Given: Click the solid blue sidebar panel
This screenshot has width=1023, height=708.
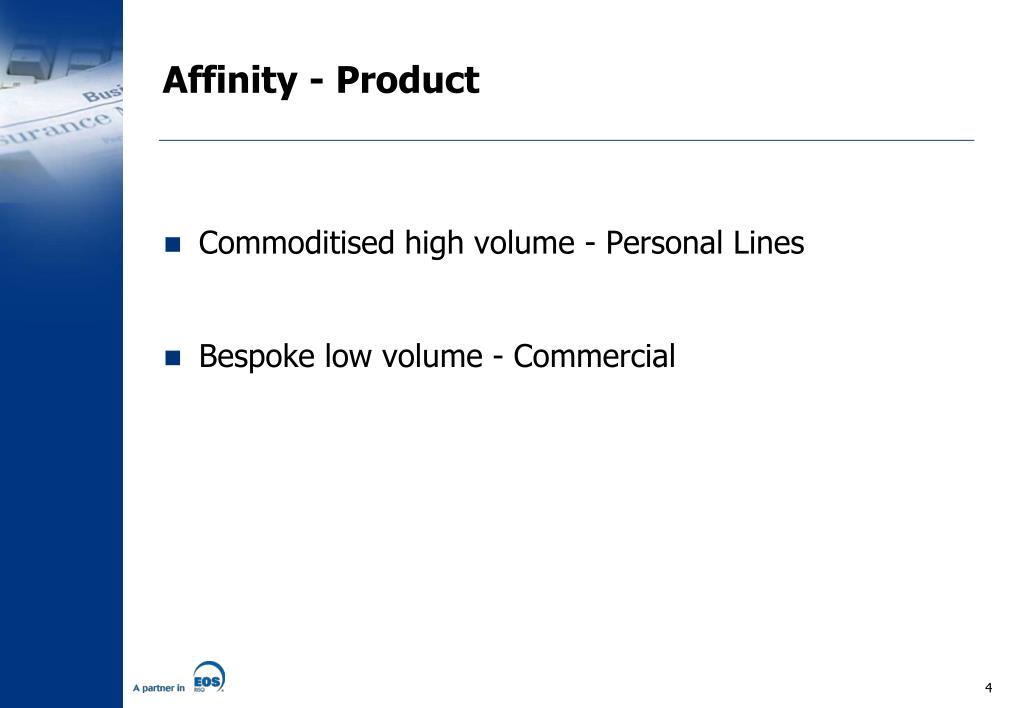Looking at the screenshot, I should pos(61,450).
